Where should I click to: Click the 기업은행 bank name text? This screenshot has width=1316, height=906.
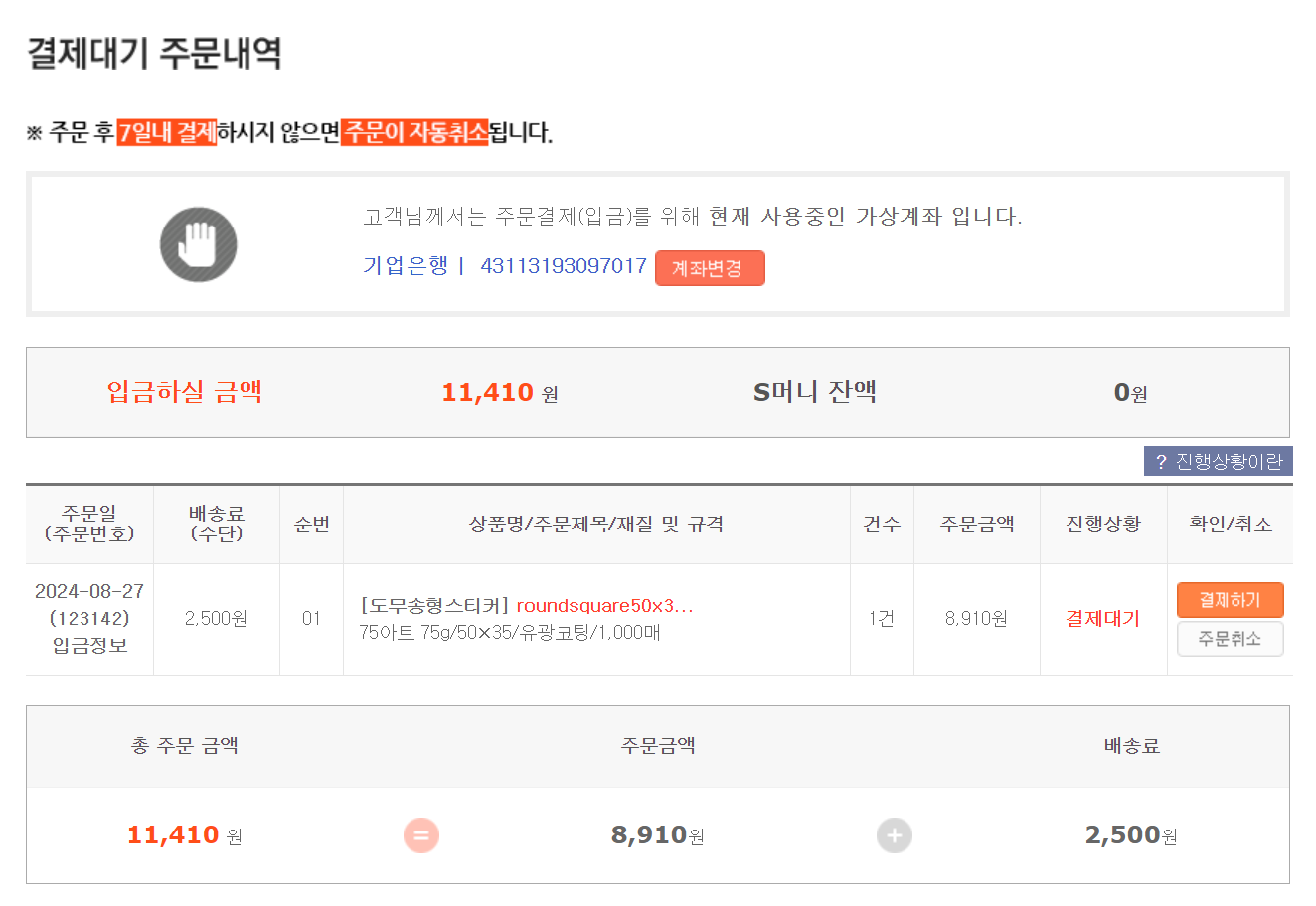406,266
